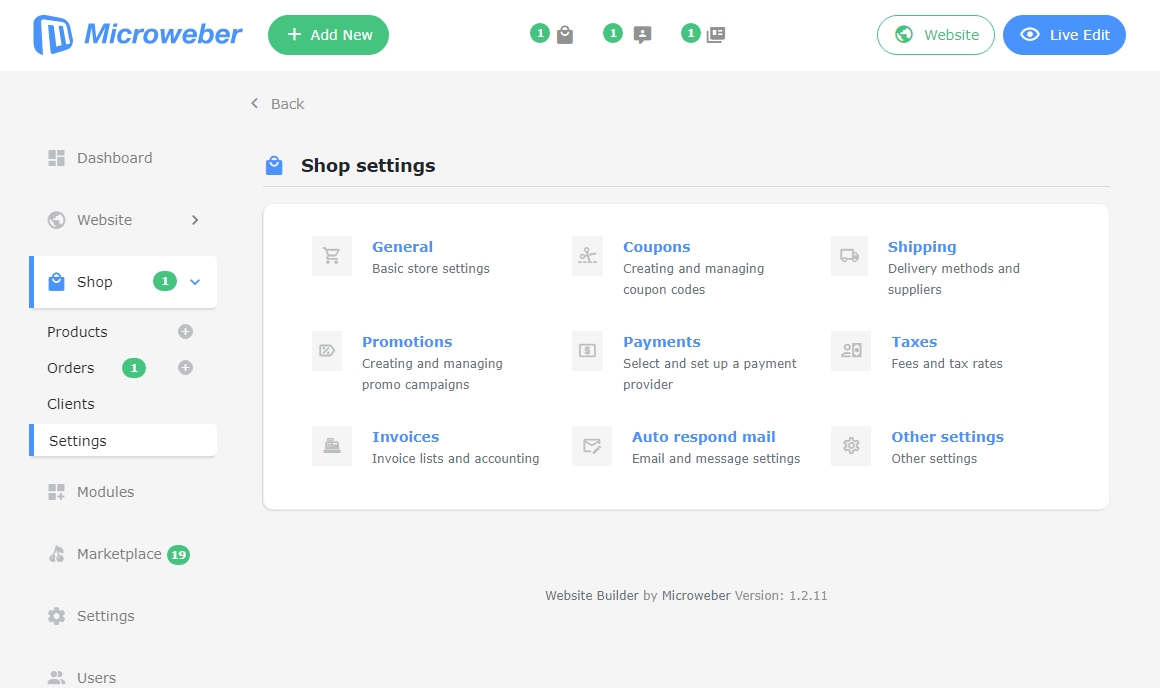Click 'Invoice lists and accounting' description
Viewport: 1160px width, 688px height.
pos(456,459)
